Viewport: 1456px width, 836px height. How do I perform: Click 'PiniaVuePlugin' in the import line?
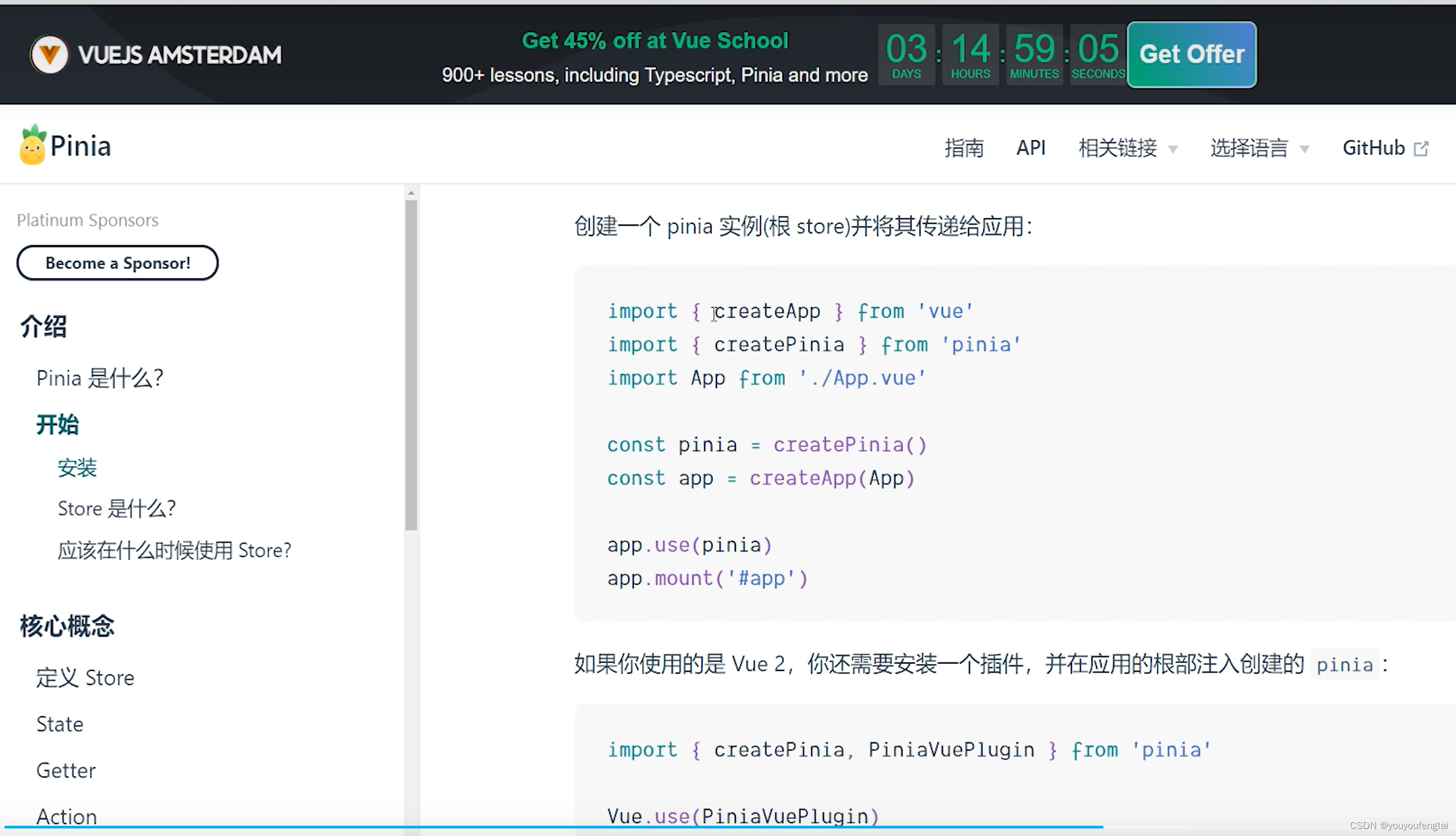coord(951,750)
